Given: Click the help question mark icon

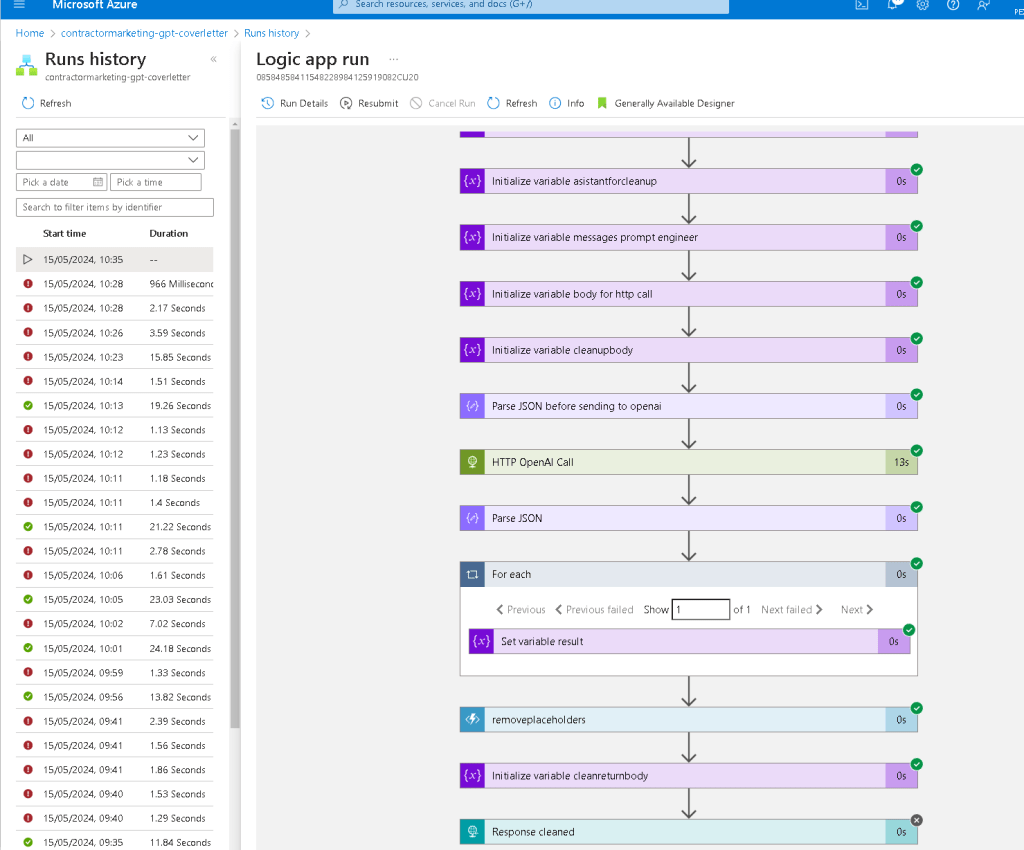Looking at the screenshot, I should (953, 5).
